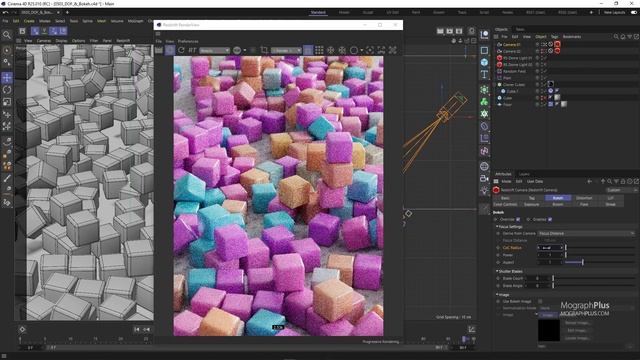This screenshot has width=640, height=360.
Task: Click the keyframe record icon below viewport
Action: [x=22, y=329]
